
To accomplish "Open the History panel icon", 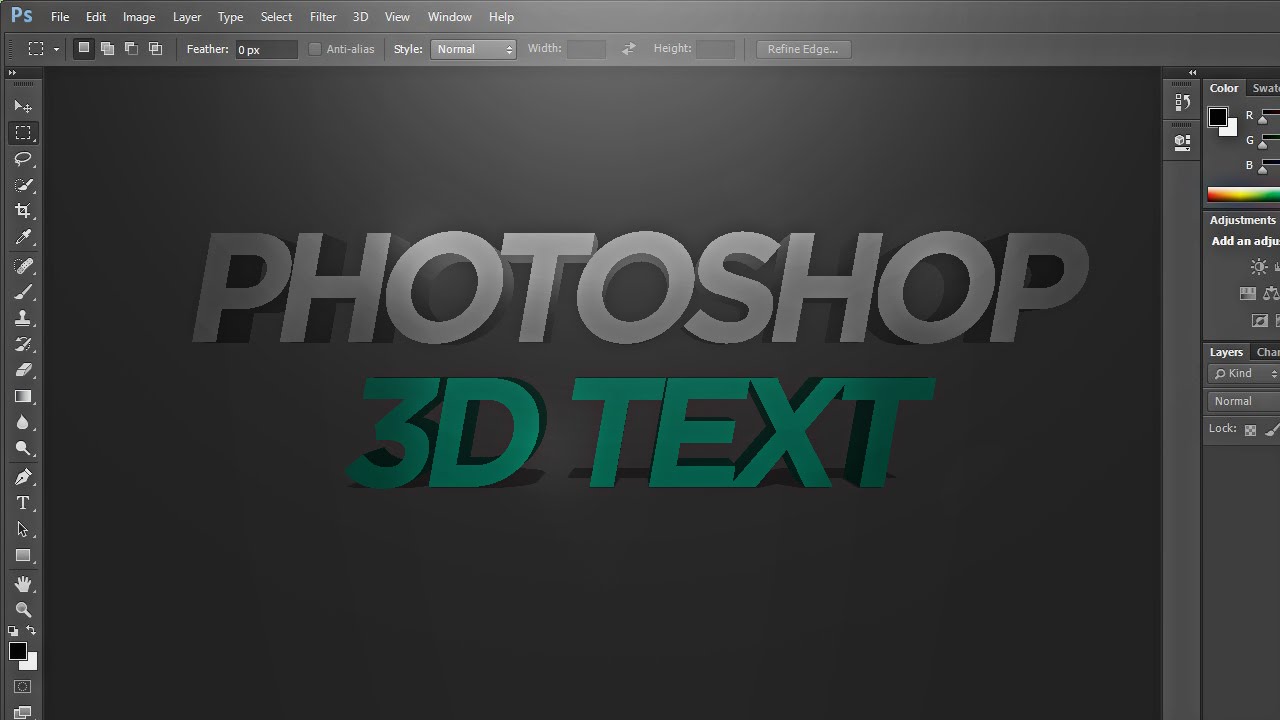I will pyautogui.click(x=1183, y=102).
